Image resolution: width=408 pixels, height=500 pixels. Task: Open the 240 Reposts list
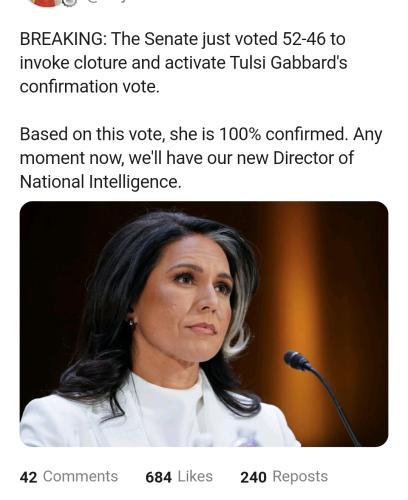pos(284,477)
